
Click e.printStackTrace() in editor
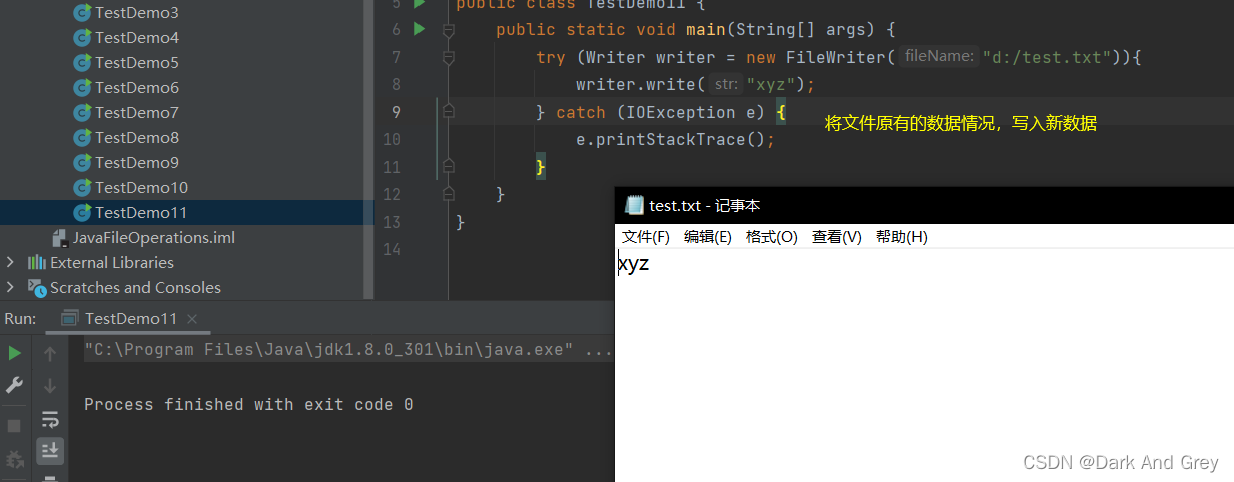click(676, 139)
